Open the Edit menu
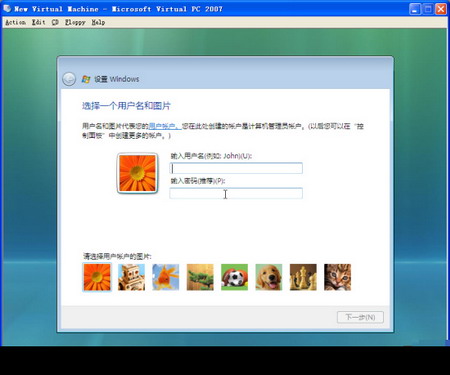 [38, 22]
